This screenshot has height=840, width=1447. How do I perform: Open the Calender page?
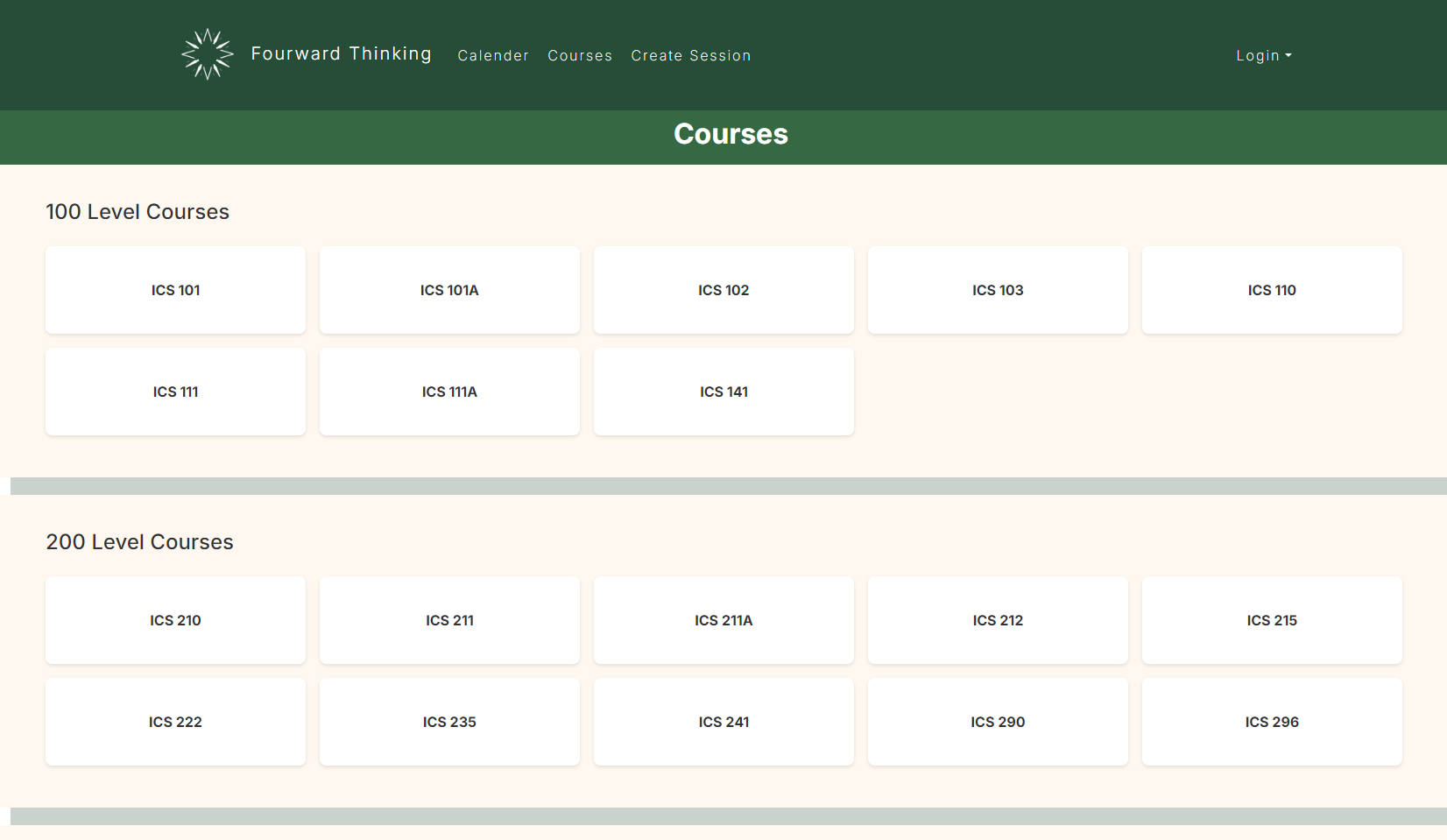(x=493, y=55)
